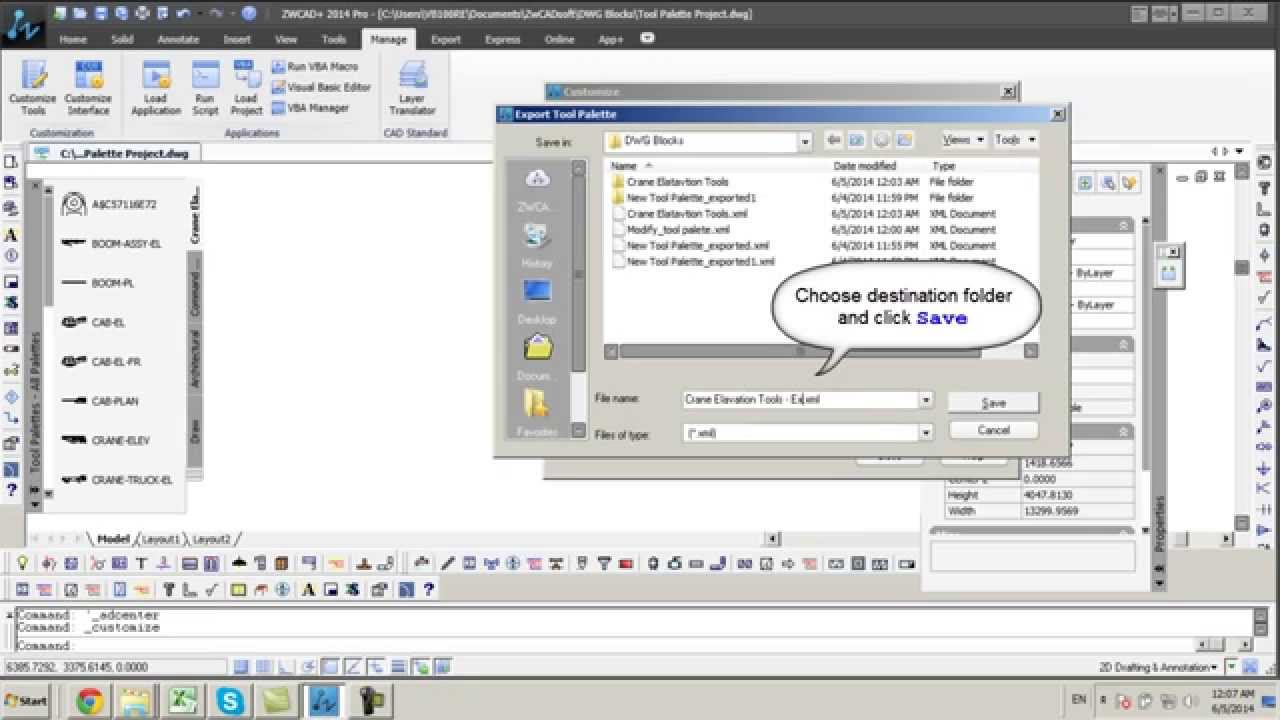Open Favorites in the places bar
1280x720 pixels.
pyautogui.click(x=537, y=413)
